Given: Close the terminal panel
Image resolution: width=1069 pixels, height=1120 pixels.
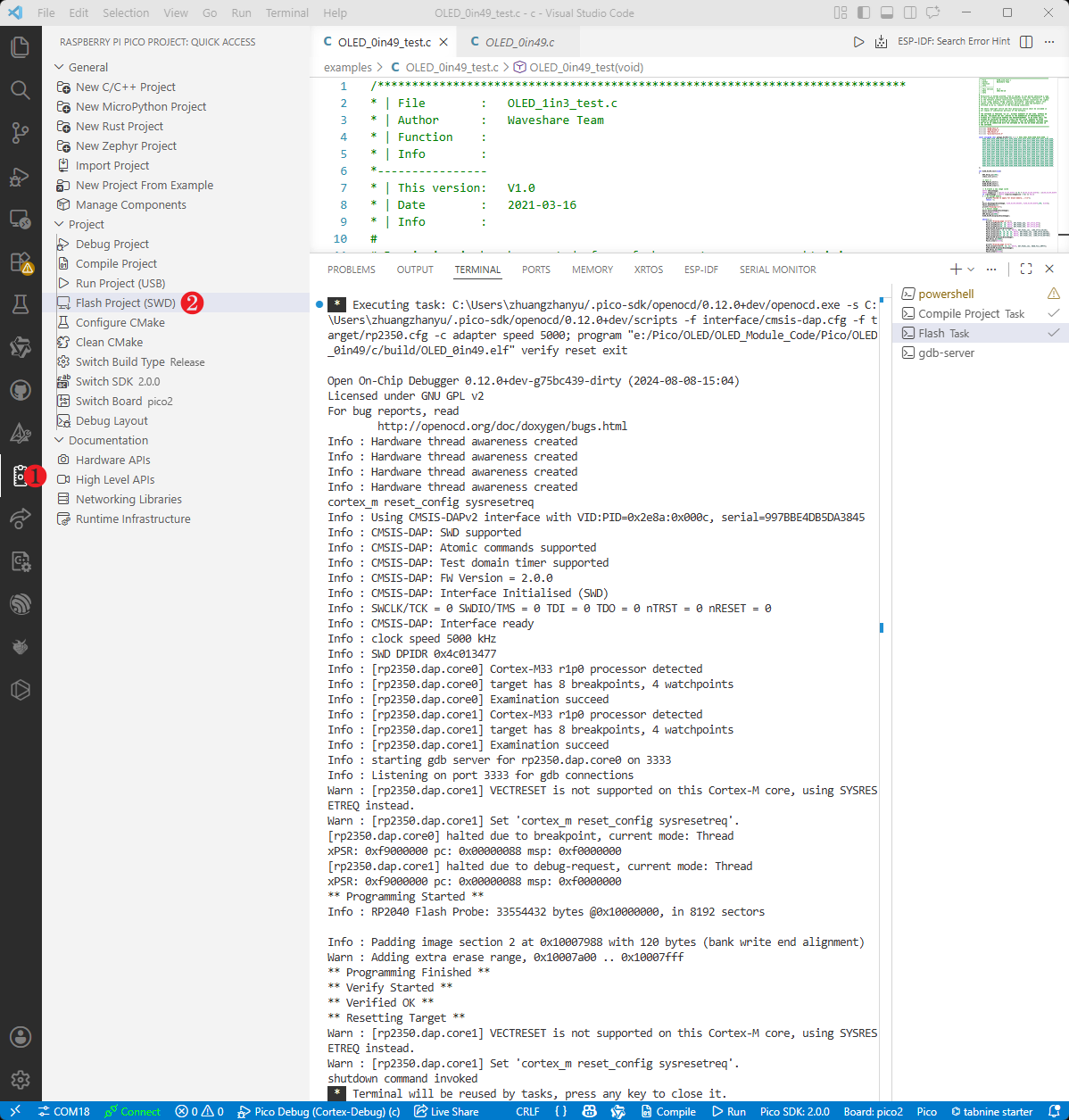Looking at the screenshot, I should [1049, 269].
